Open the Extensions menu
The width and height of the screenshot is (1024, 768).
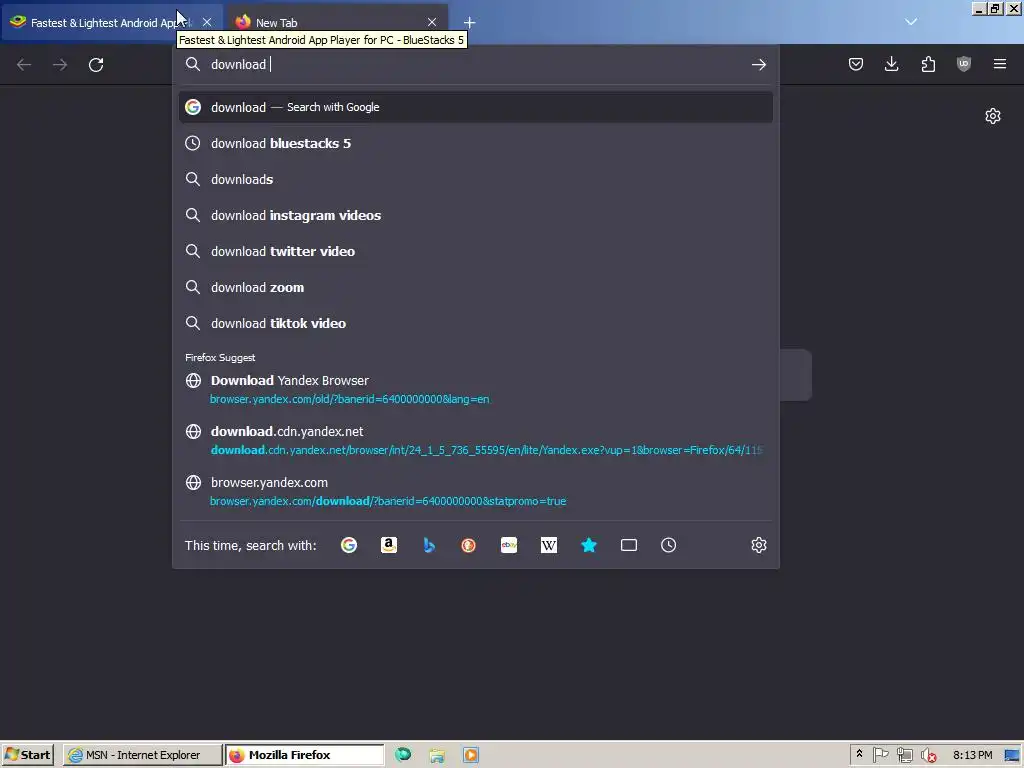pyautogui.click(x=928, y=64)
